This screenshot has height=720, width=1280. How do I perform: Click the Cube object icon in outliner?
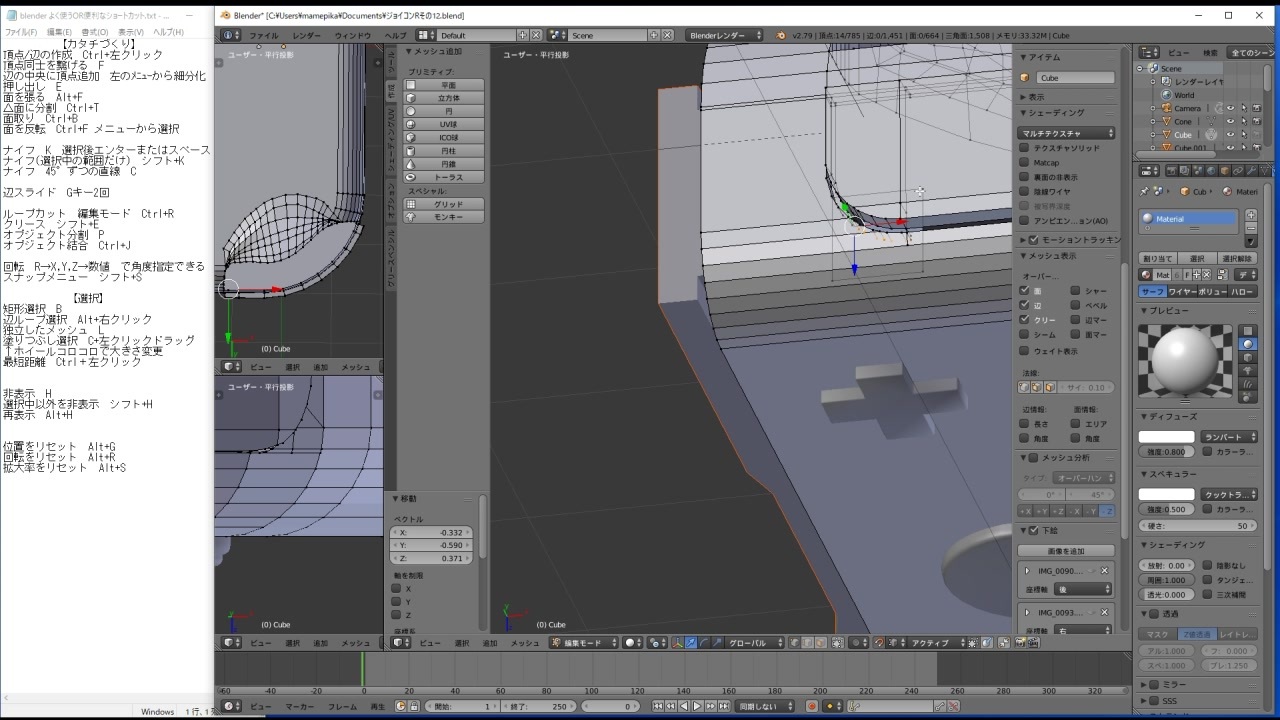(x=1165, y=134)
